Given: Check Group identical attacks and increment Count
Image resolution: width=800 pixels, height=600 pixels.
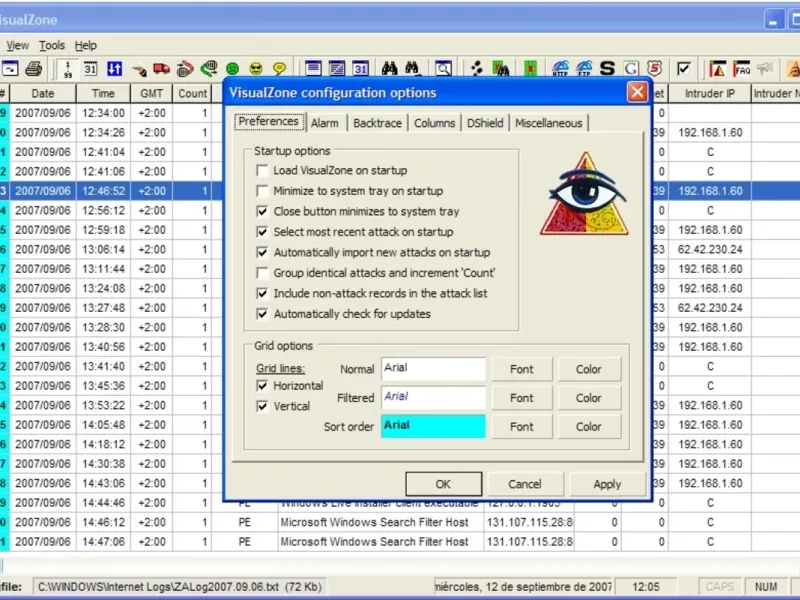Looking at the screenshot, I should click(x=262, y=273).
